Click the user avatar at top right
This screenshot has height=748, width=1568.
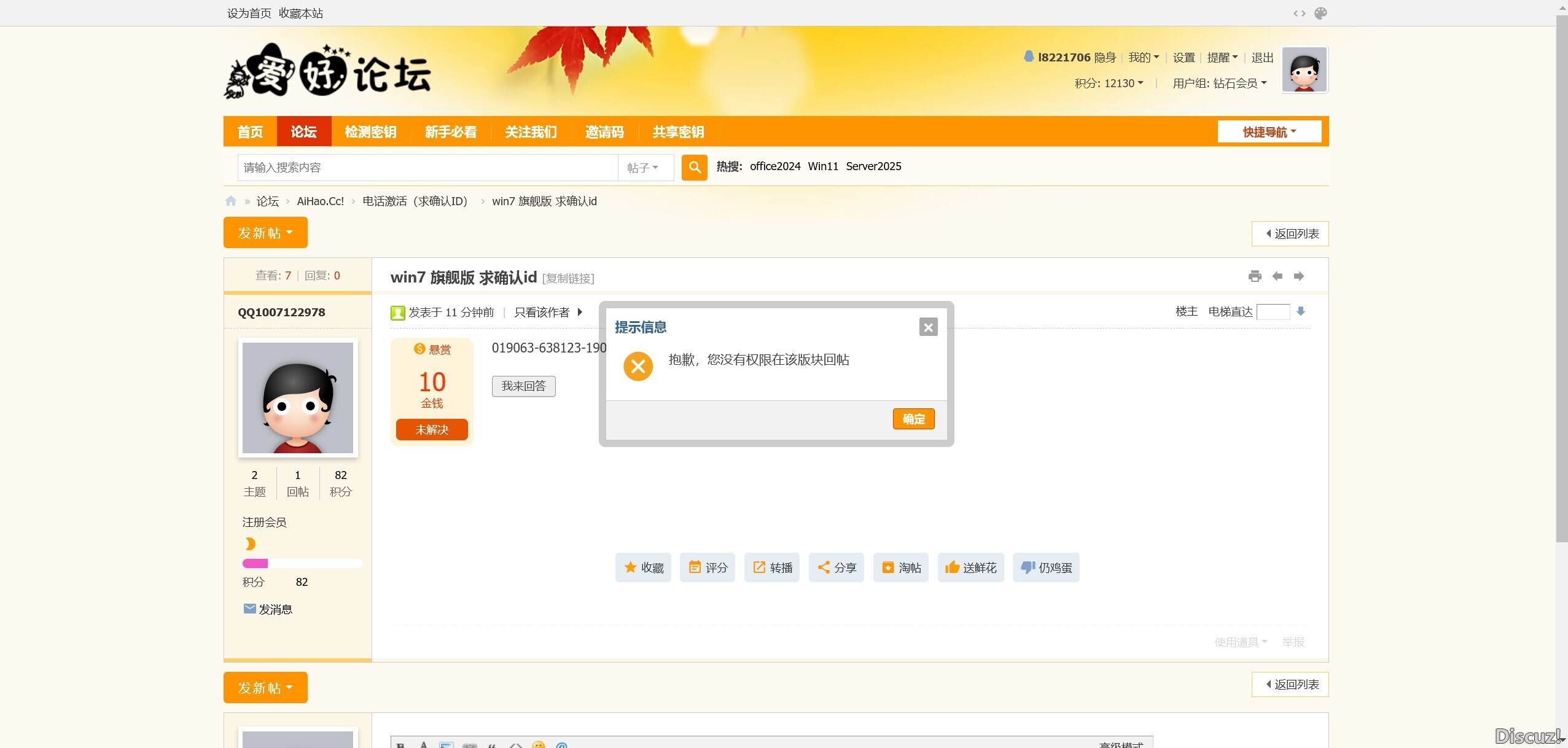click(x=1305, y=70)
